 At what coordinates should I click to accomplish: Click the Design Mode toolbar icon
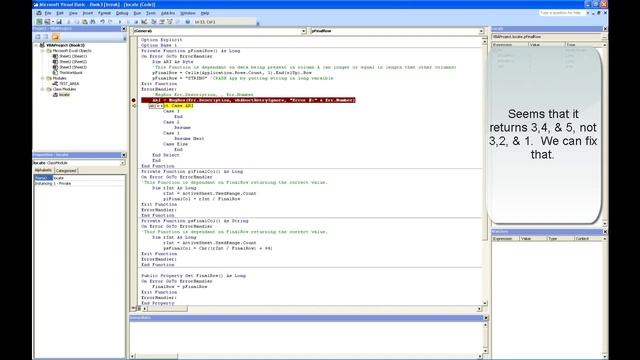point(144,22)
